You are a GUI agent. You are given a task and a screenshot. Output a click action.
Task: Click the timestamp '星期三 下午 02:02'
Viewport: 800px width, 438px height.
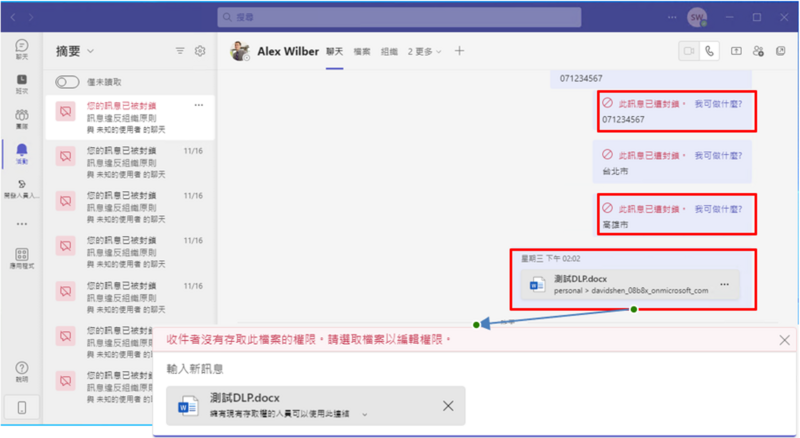(551, 259)
